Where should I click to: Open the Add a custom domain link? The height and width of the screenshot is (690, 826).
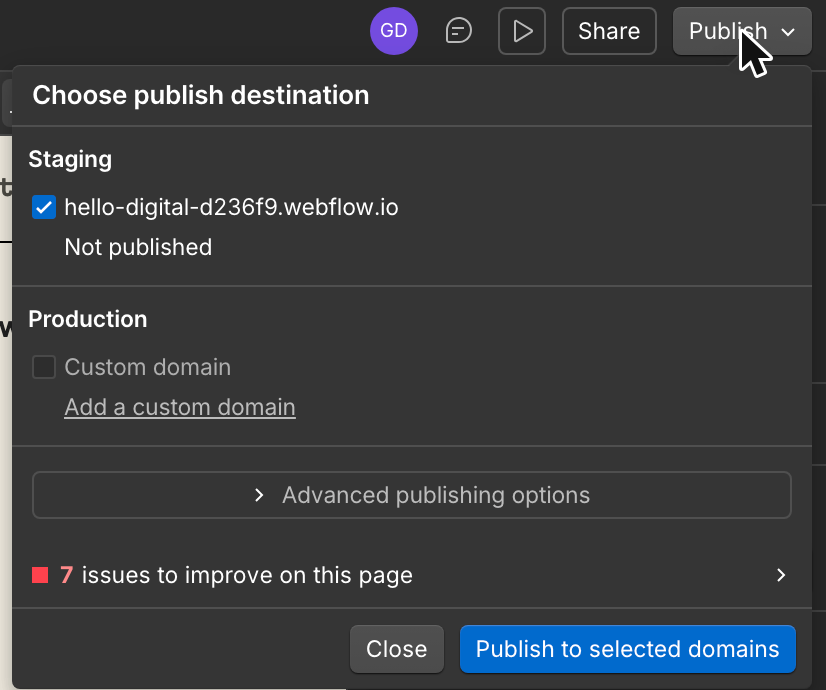180,407
